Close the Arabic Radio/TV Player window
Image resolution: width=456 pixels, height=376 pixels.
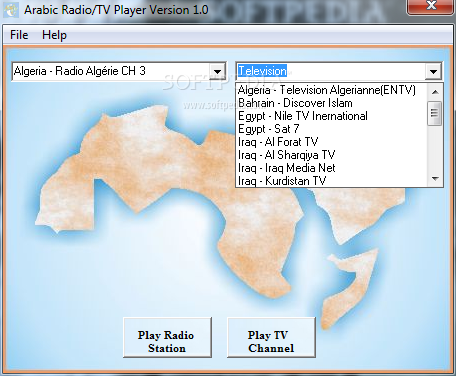(x=431, y=6)
